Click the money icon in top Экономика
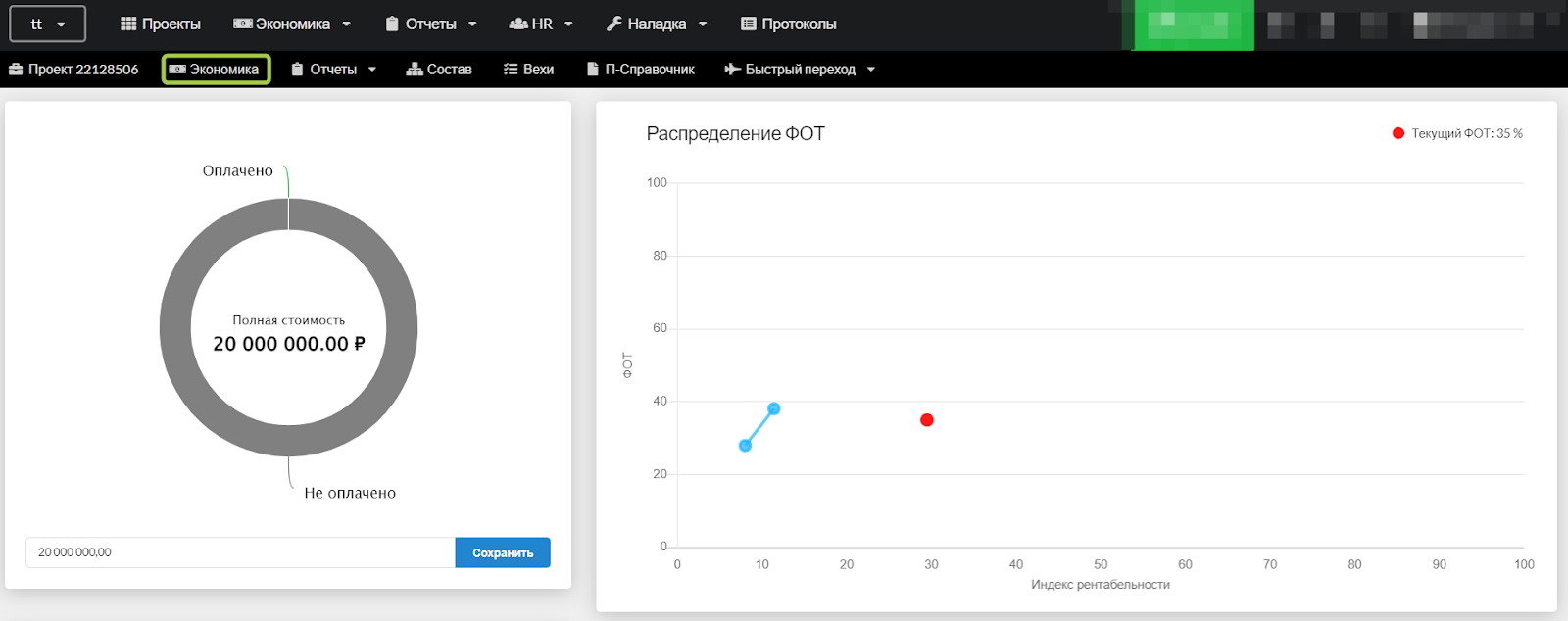Screen dimensions: 1568x621 pos(243,24)
